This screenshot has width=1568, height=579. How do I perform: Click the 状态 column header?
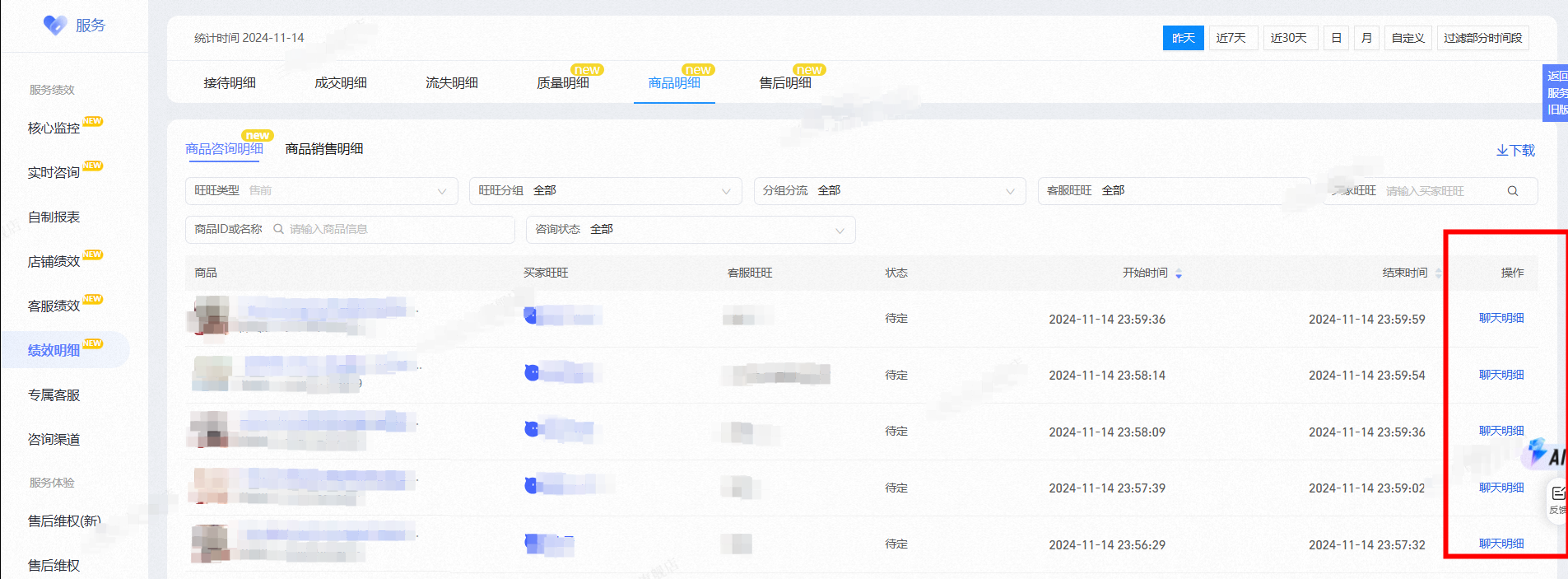896,273
